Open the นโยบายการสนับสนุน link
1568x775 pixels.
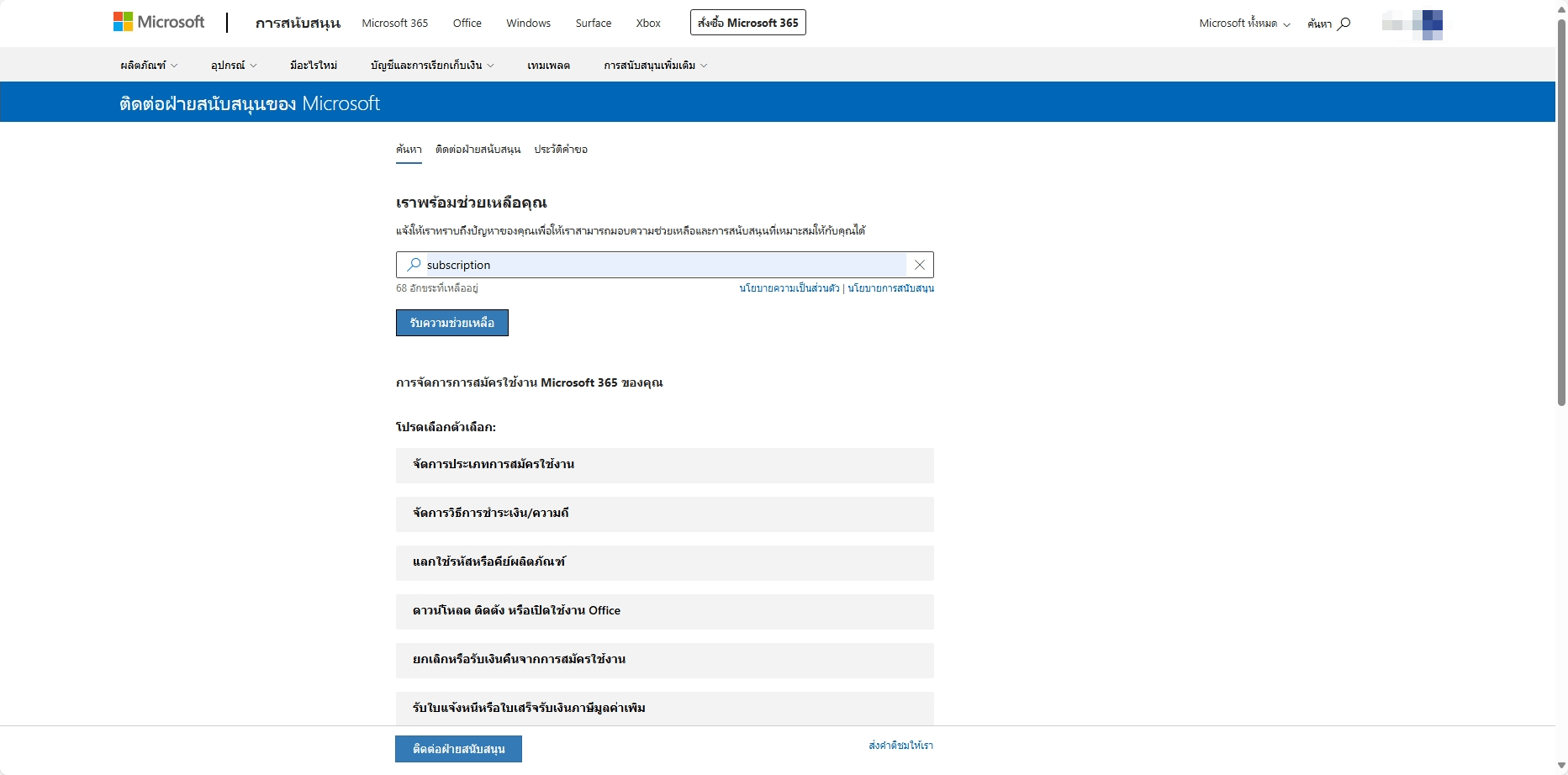point(891,288)
